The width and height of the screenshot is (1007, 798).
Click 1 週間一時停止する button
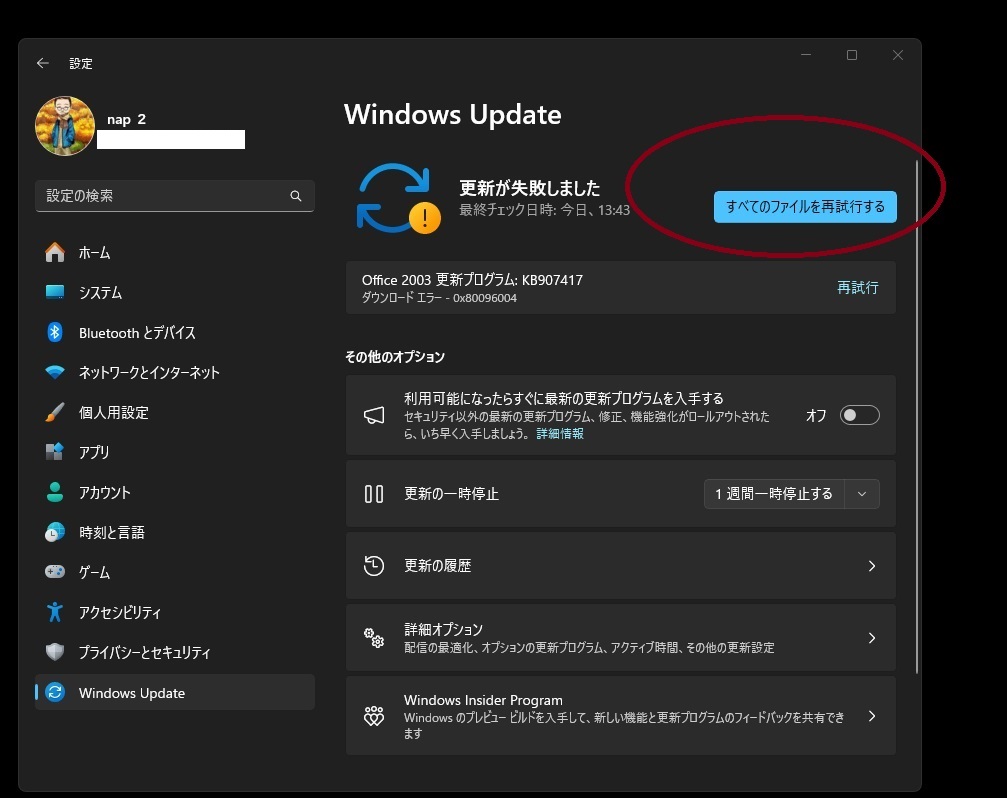pos(774,494)
